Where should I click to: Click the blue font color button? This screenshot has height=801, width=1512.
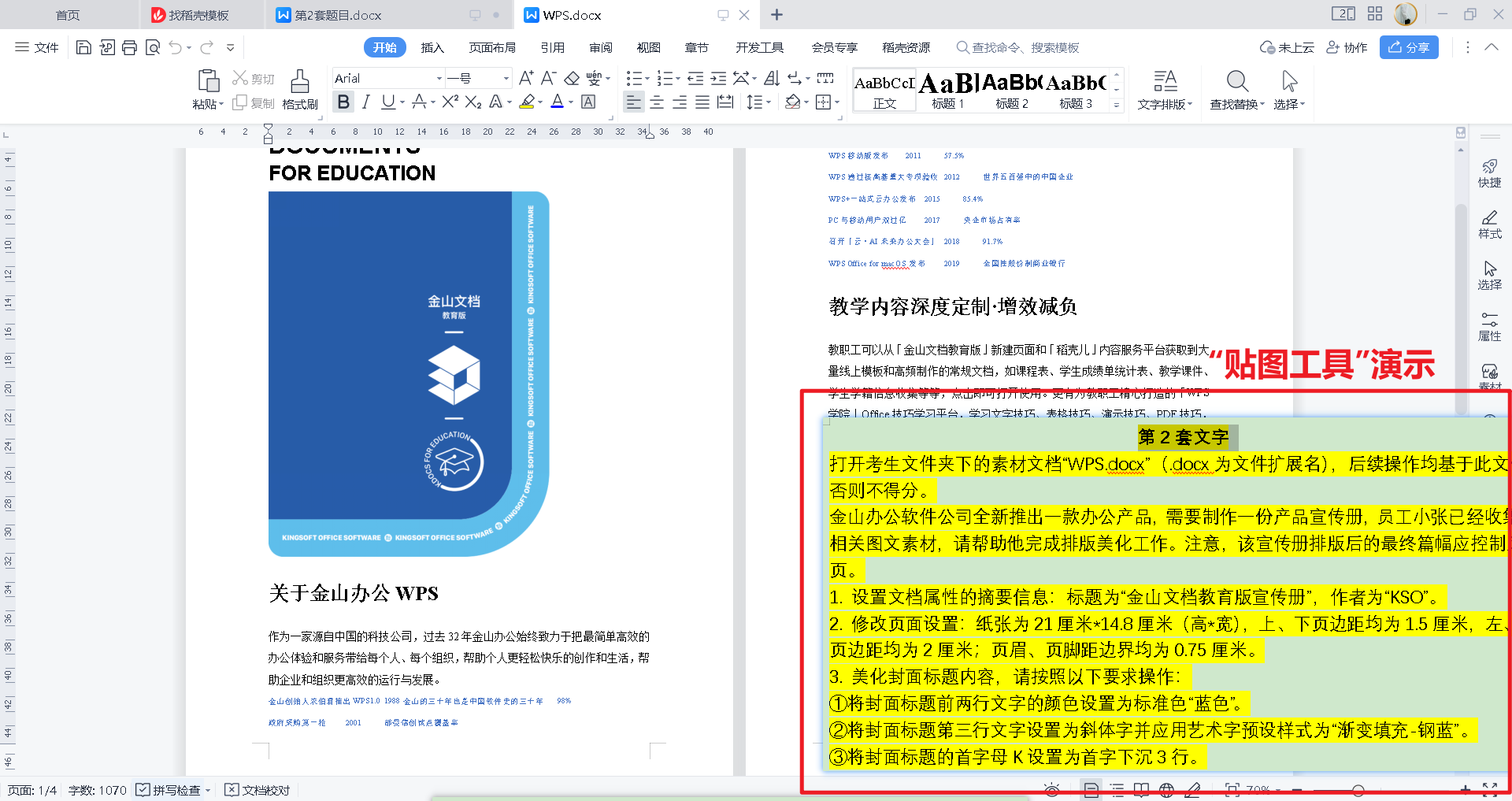point(557,102)
